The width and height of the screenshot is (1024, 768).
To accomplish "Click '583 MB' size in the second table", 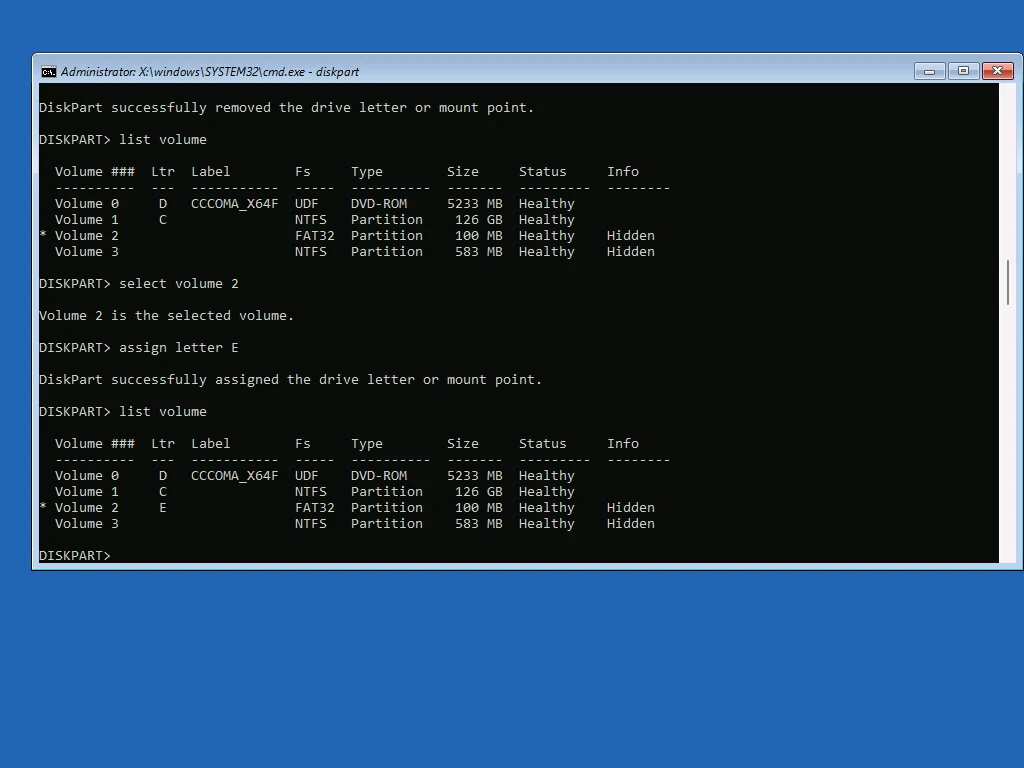I will pyautogui.click(x=479, y=523).
